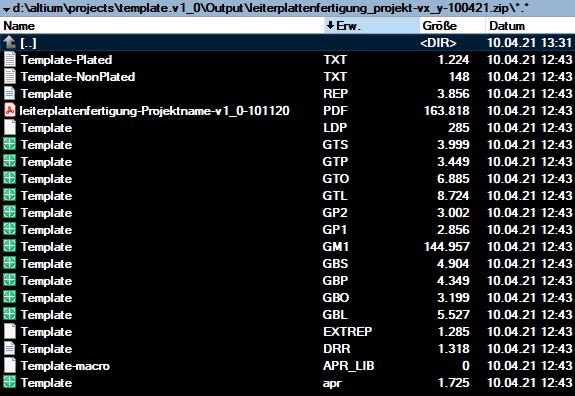This screenshot has height=396, width=575.
Task: Select the GTS extension cell
Action: tap(335, 144)
